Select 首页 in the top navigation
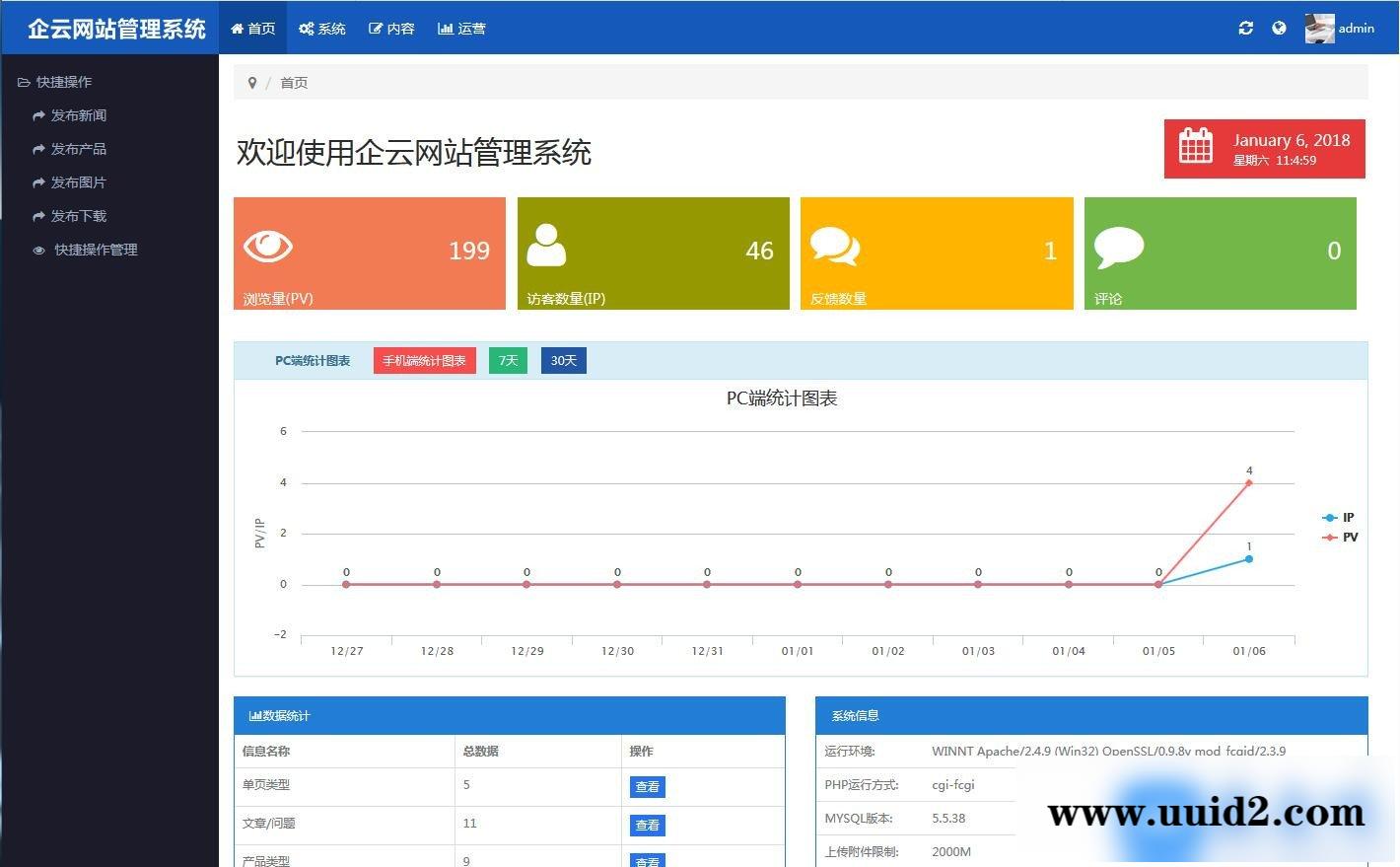The image size is (1400, 867). coord(252,28)
